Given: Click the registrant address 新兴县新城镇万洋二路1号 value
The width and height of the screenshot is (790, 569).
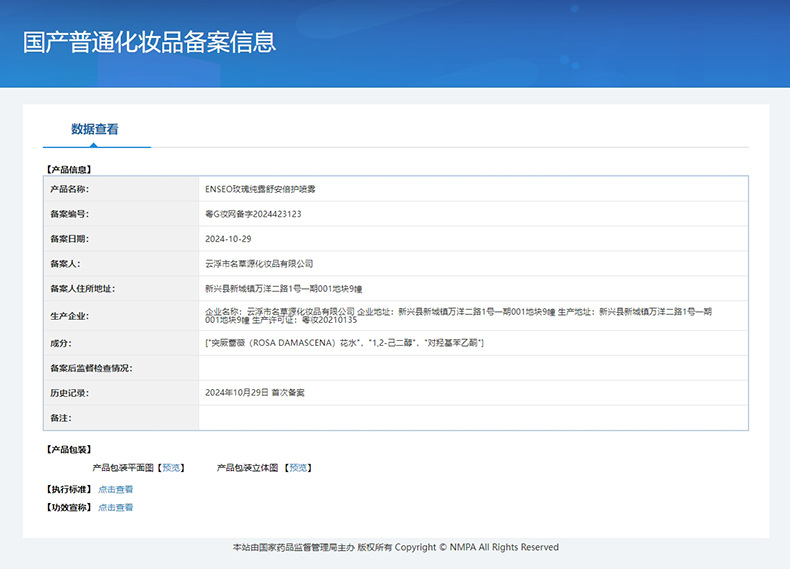Looking at the screenshot, I should (x=283, y=289).
